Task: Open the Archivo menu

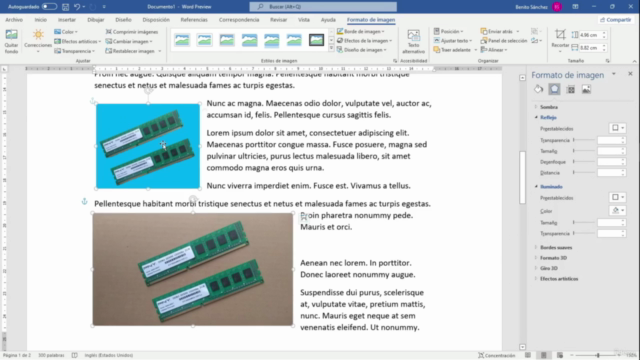Action: [x=14, y=20]
